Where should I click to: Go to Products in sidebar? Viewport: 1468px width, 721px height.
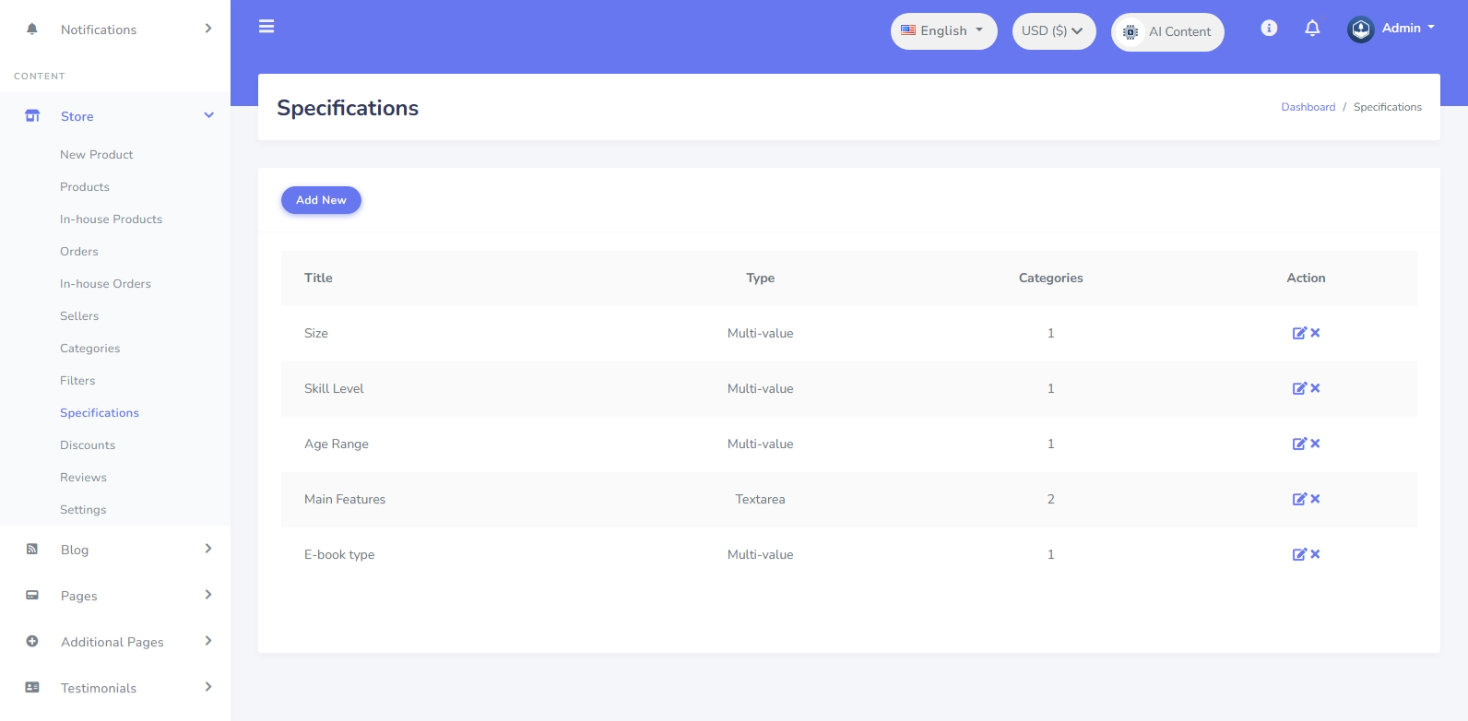tap(85, 187)
